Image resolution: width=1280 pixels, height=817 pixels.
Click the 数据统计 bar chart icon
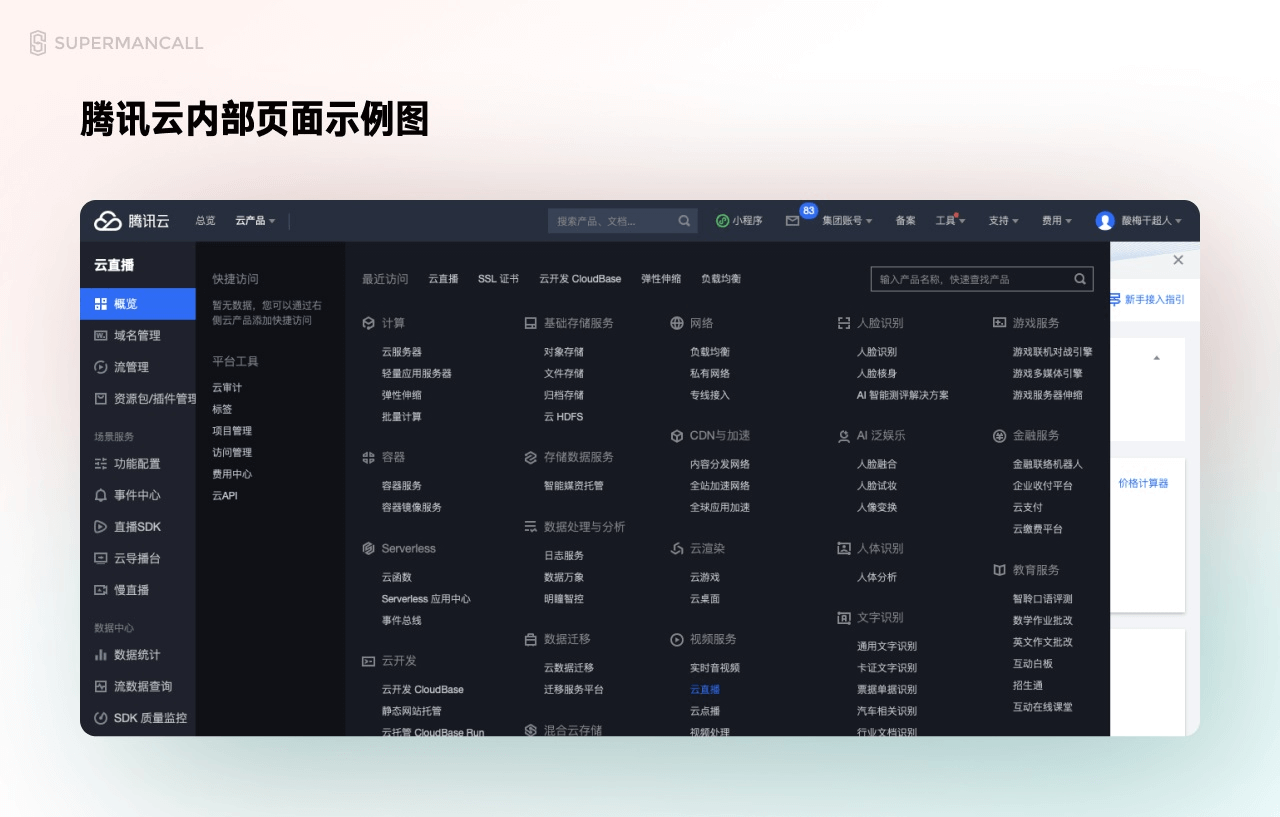click(100, 655)
